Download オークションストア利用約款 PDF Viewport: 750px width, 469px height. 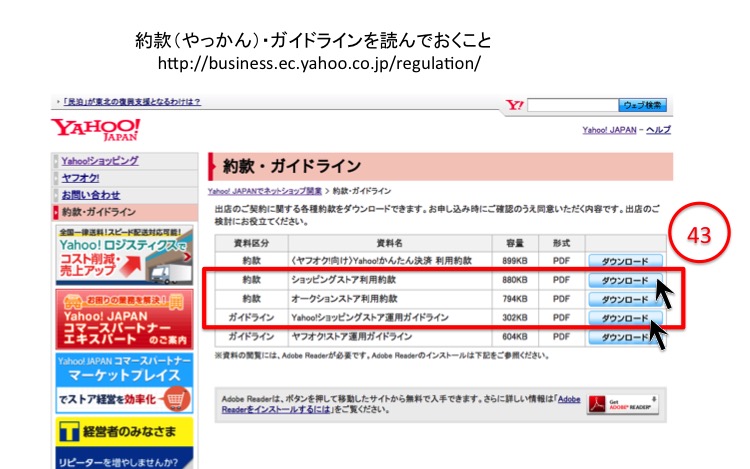pos(625,299)
